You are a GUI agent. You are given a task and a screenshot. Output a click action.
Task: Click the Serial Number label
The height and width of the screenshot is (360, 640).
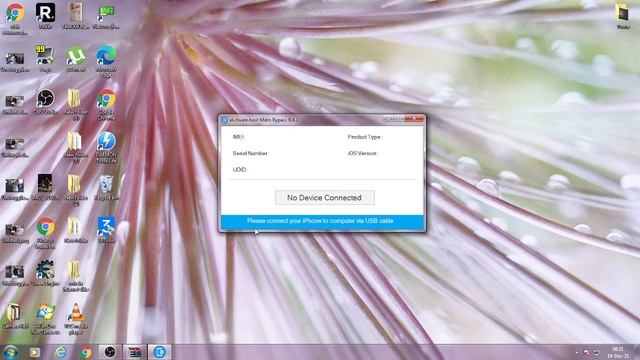click(x=250, y=153)
